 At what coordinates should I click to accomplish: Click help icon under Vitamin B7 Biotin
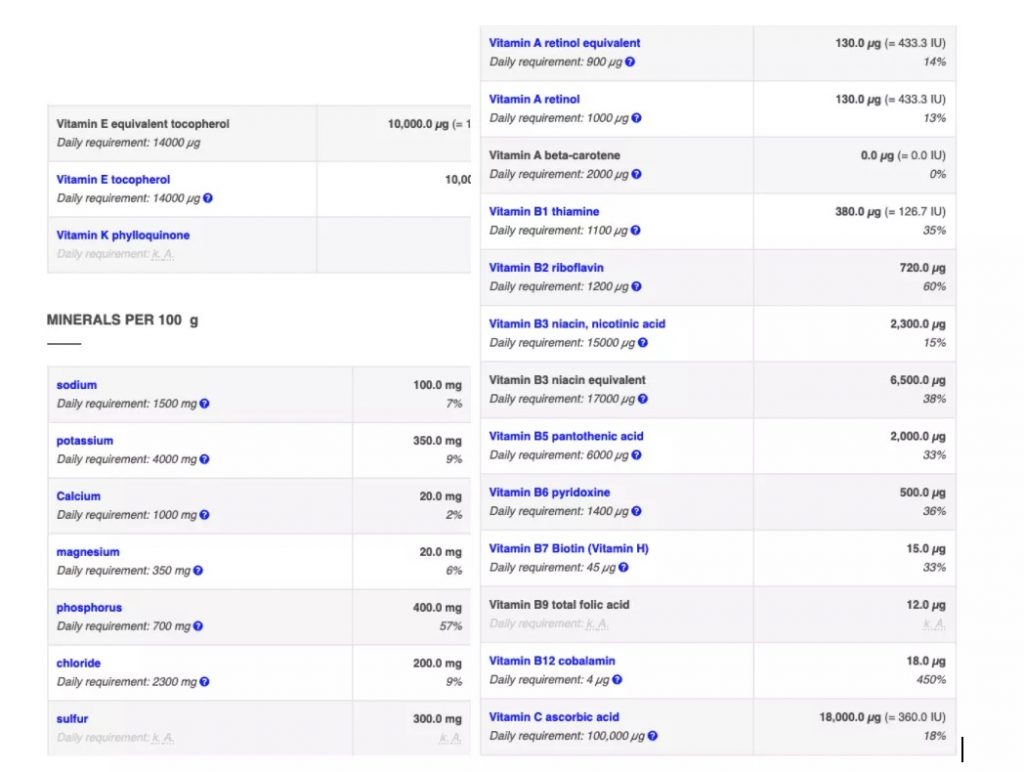coord(624,568)
